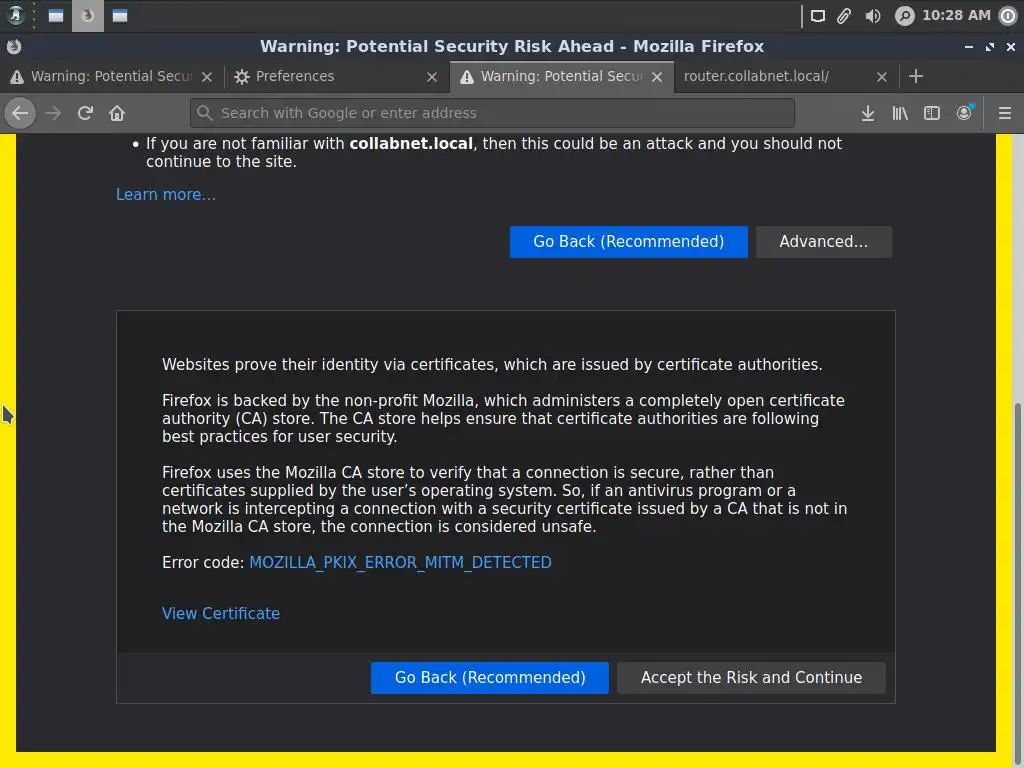
Task: Click the forward arrow navigation button
Action: [x=53, y=113]
